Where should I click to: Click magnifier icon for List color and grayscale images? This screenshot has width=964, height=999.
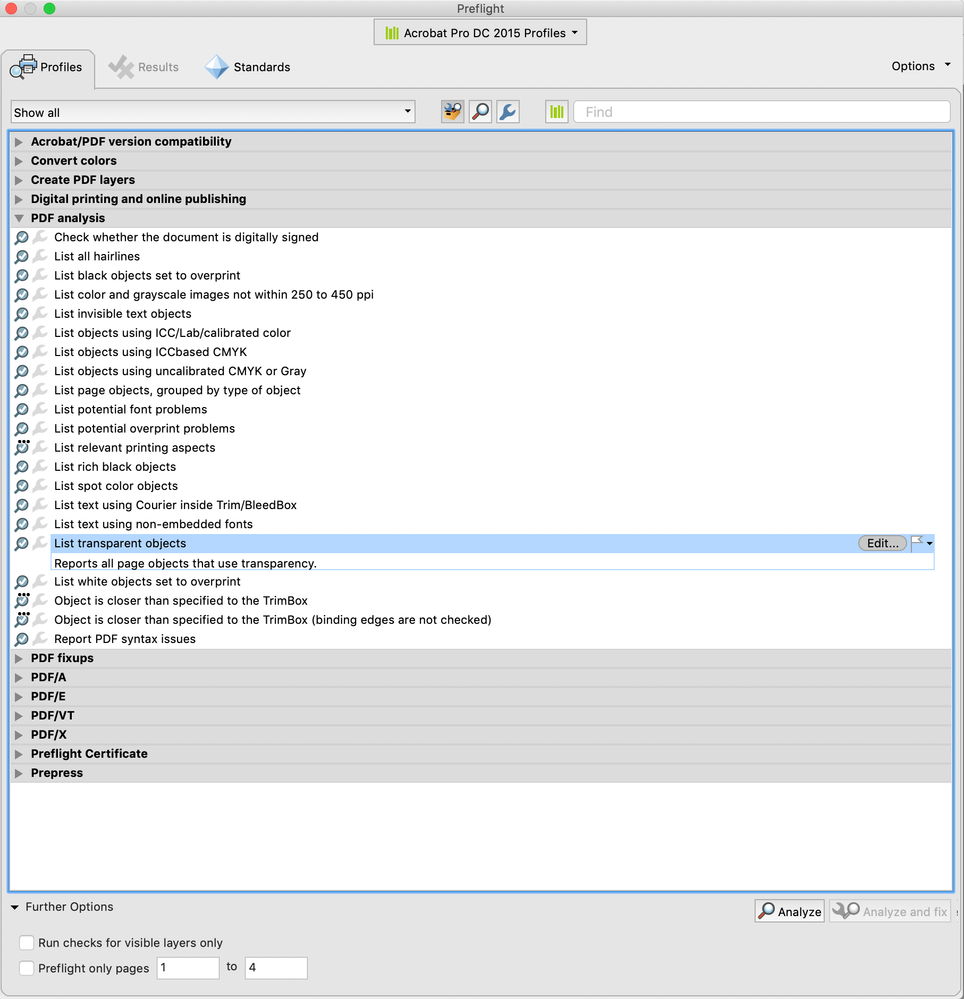tap(22, 294)
